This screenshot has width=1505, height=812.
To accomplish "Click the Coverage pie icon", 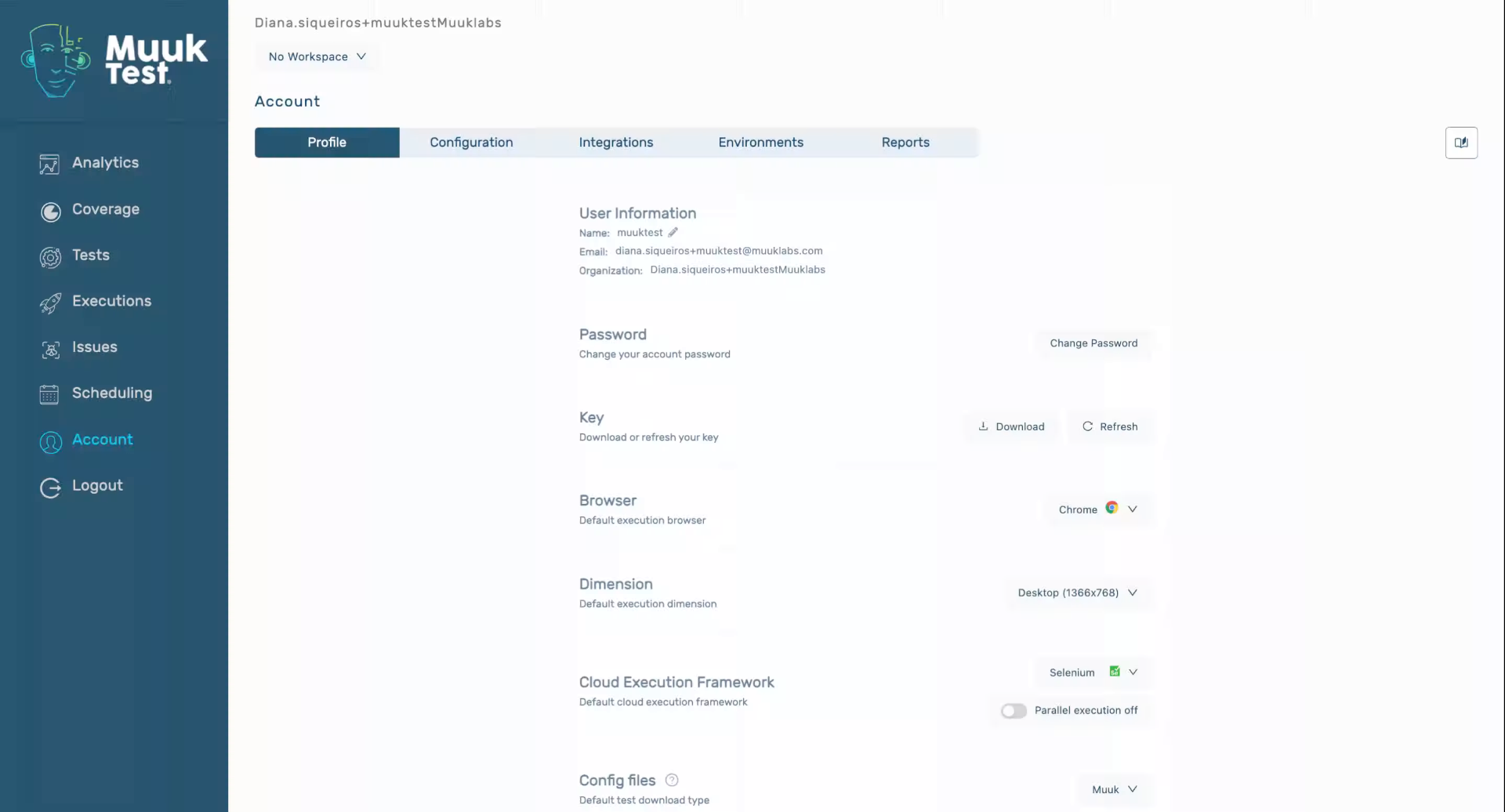I will point(51,212).
